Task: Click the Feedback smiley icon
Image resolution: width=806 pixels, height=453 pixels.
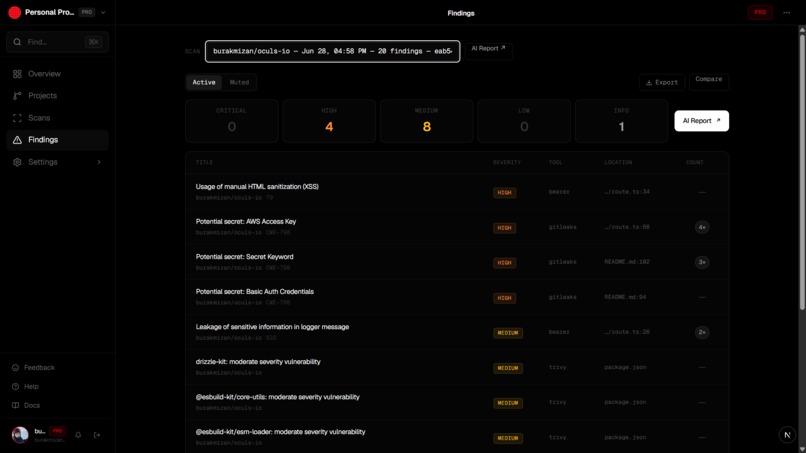Action: tap(15, 368)
